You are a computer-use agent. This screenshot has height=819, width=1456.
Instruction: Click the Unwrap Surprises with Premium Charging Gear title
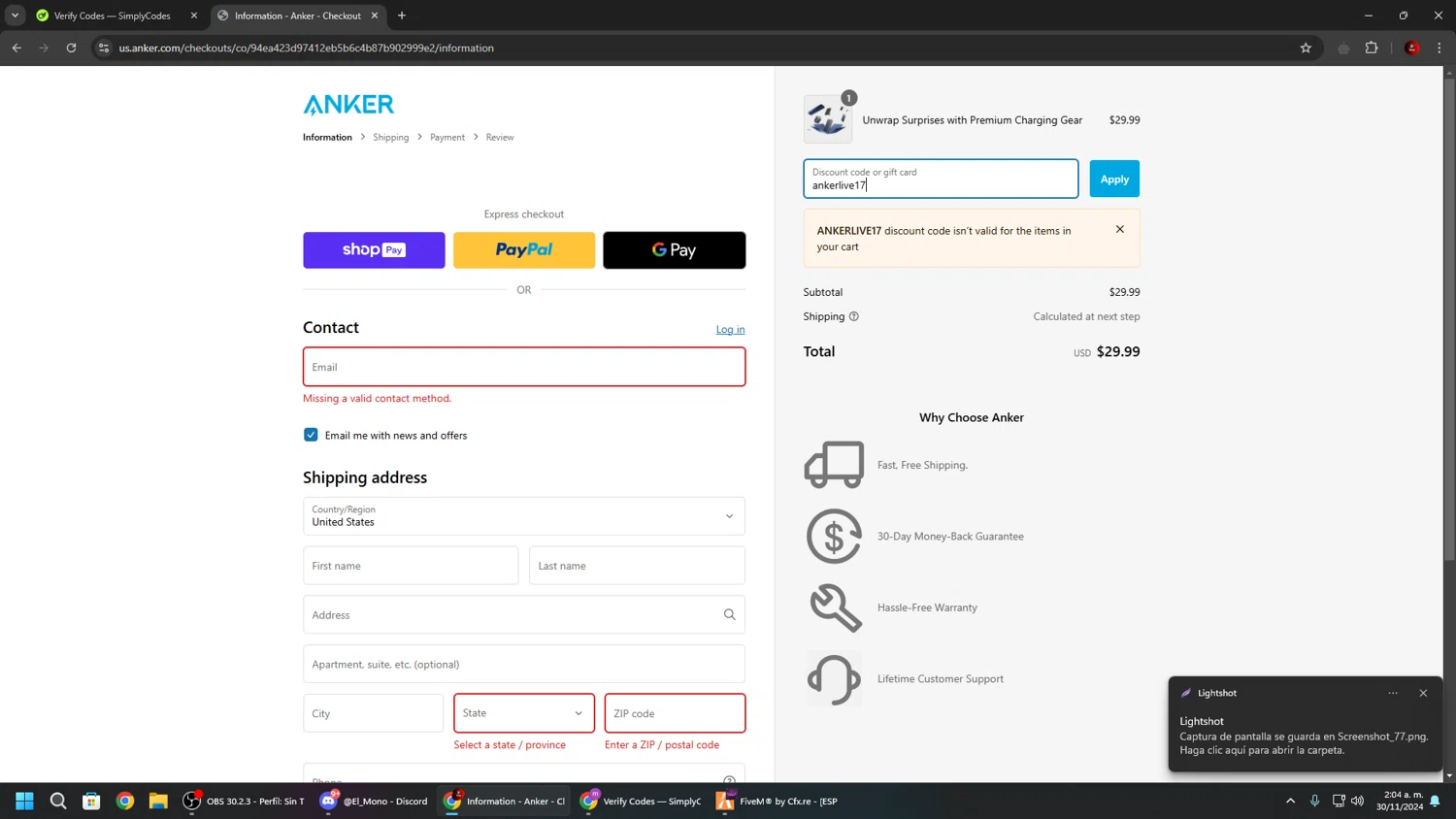point(972,120)
